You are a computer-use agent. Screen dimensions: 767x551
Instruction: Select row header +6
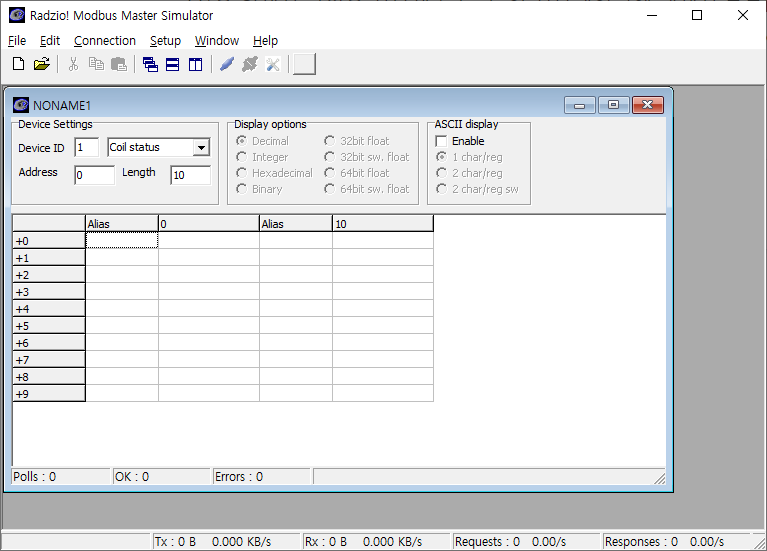49,343
